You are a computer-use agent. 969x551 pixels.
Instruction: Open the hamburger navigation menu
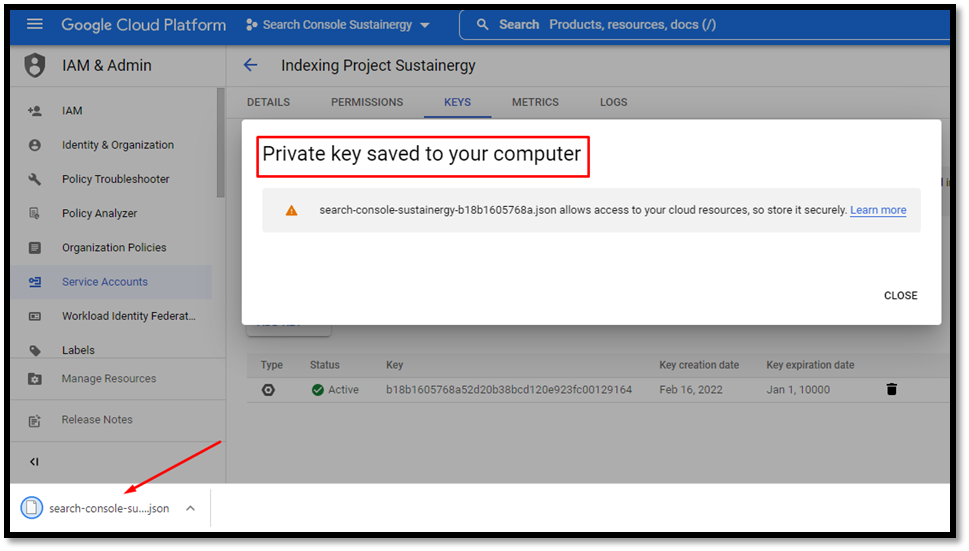click(x=35, y=24)
